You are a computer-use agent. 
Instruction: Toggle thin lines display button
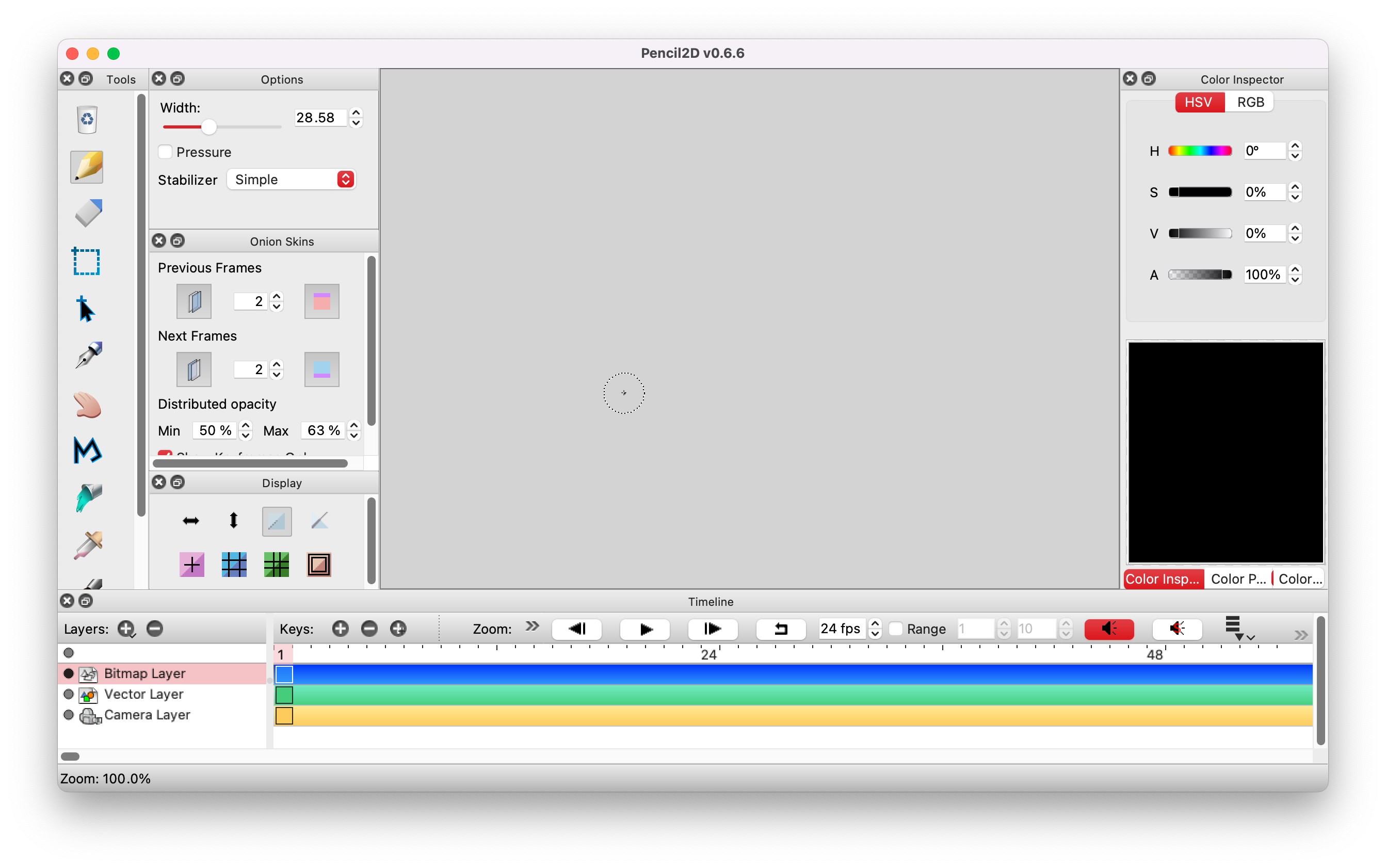(277, 521)
